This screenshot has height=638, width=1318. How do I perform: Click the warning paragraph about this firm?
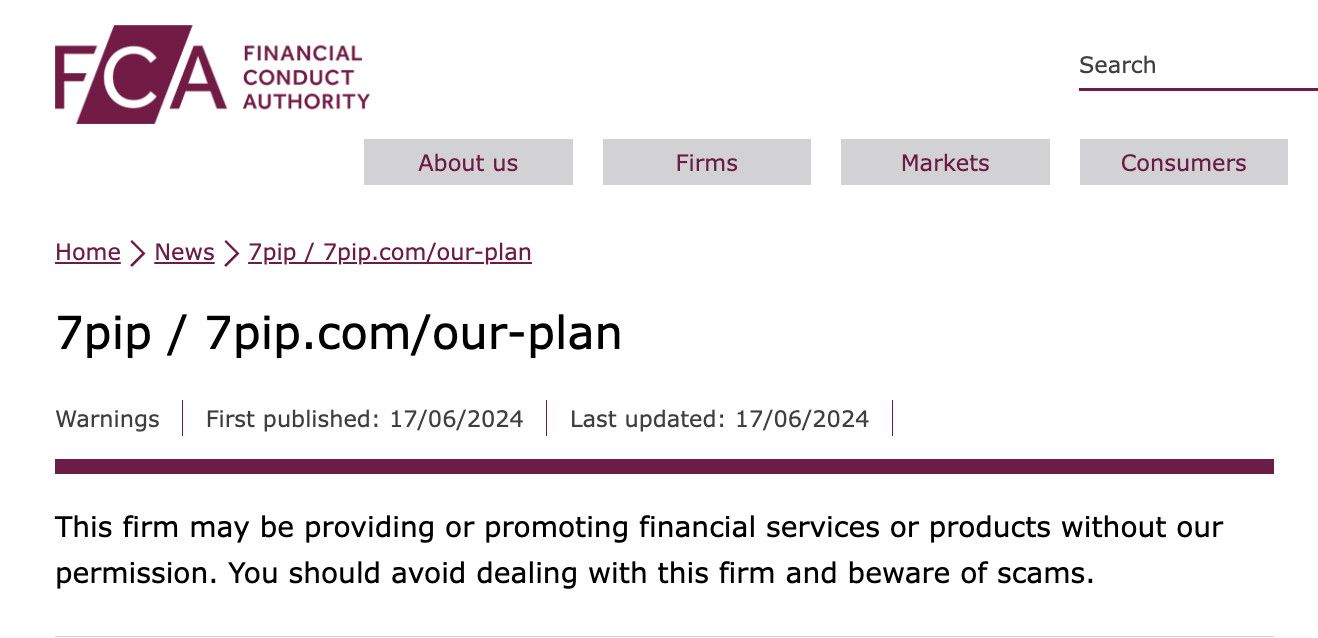click(x=640, y=550)
